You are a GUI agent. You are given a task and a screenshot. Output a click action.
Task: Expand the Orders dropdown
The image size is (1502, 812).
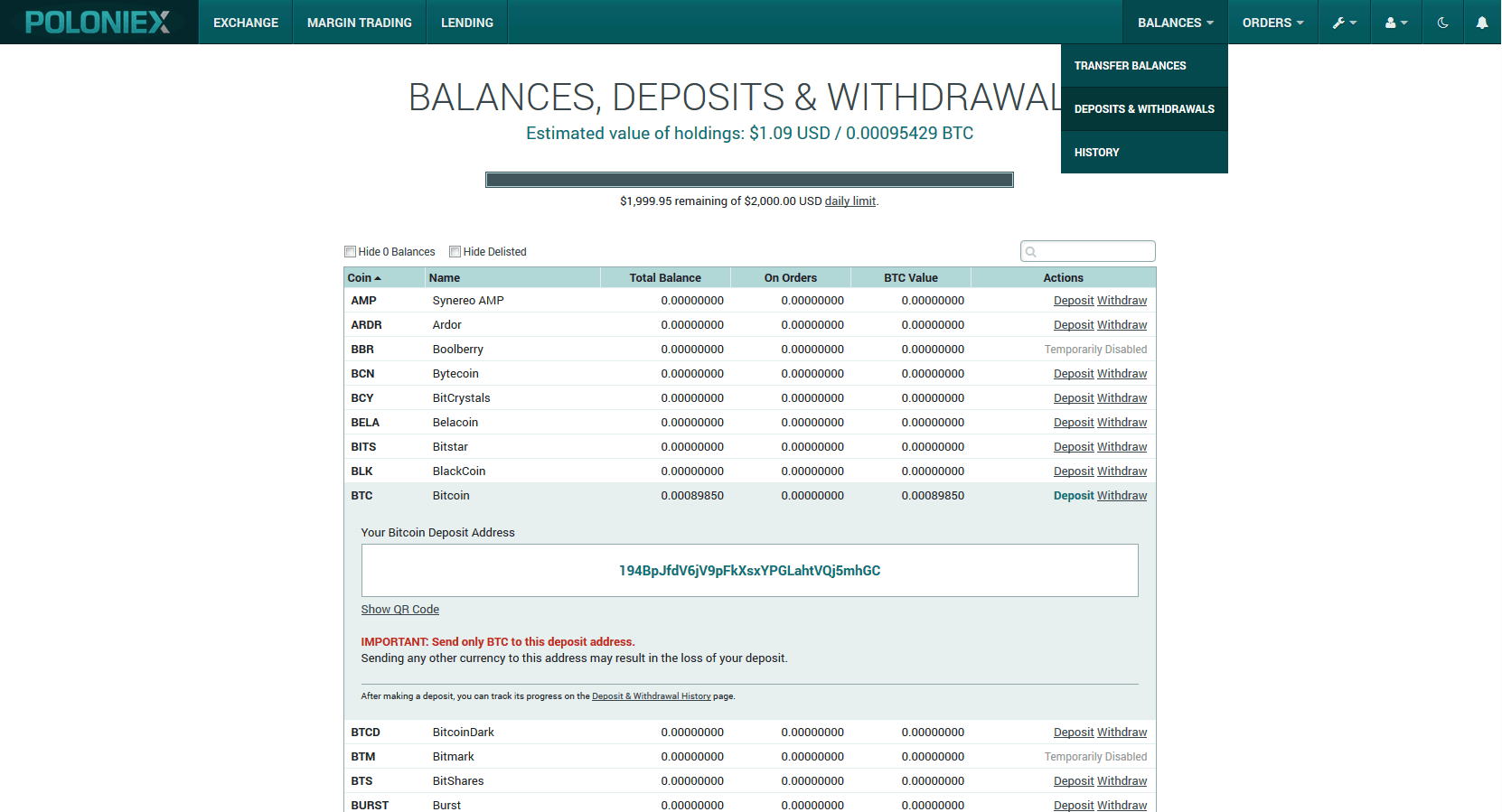click(x=1272, y=23)
